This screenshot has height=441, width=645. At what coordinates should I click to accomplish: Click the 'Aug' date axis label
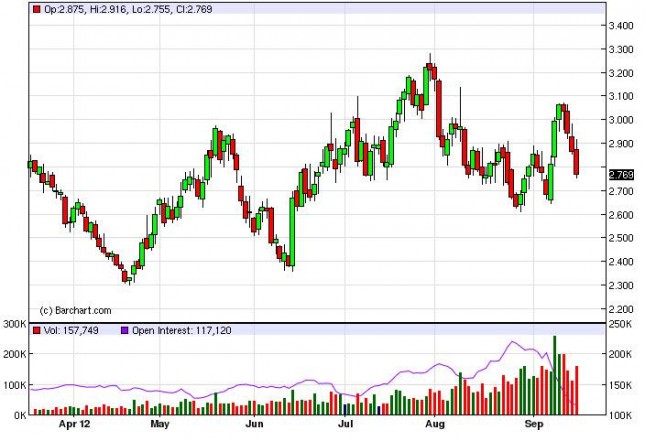click(435, 424)
